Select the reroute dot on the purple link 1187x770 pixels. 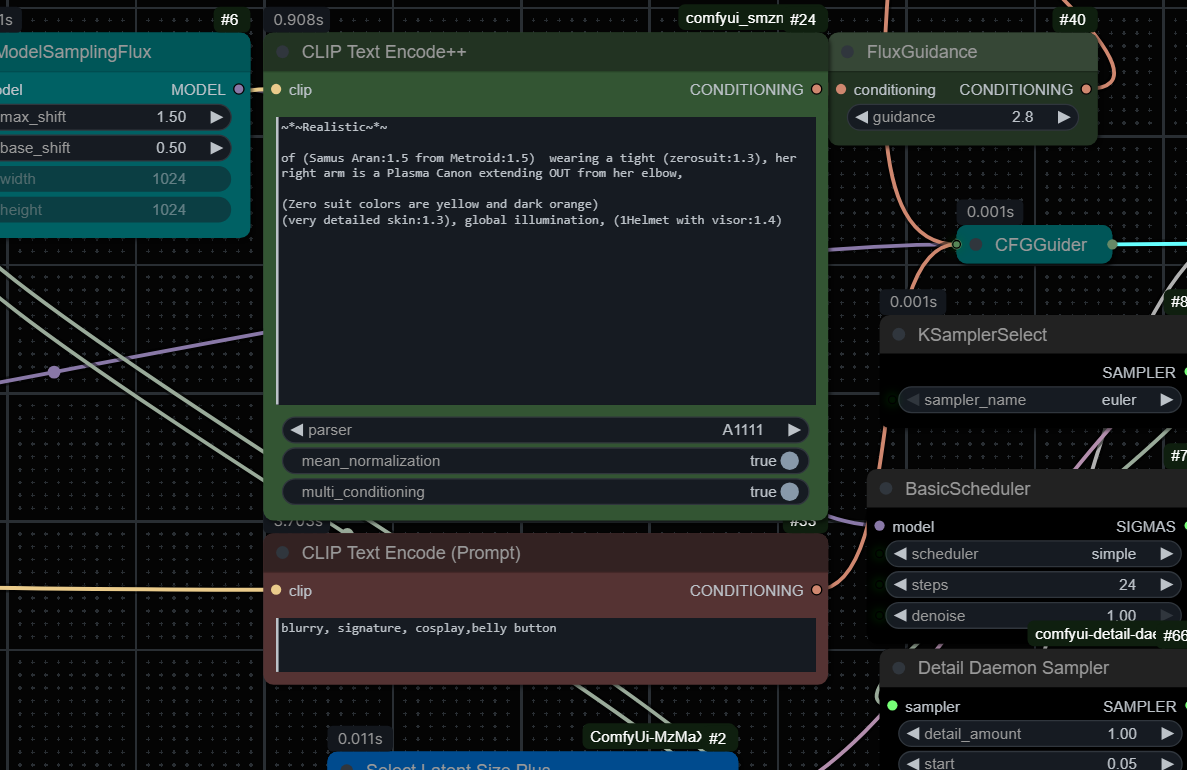pos(54,372)
